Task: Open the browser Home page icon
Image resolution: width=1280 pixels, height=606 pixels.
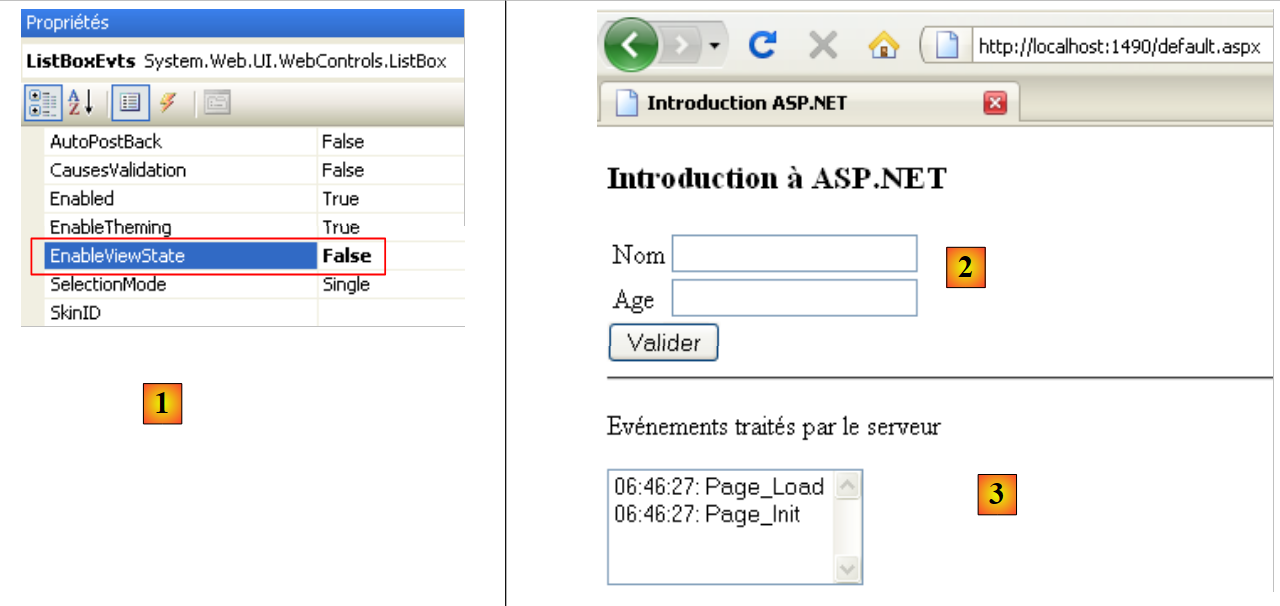Action: (883, 45)
